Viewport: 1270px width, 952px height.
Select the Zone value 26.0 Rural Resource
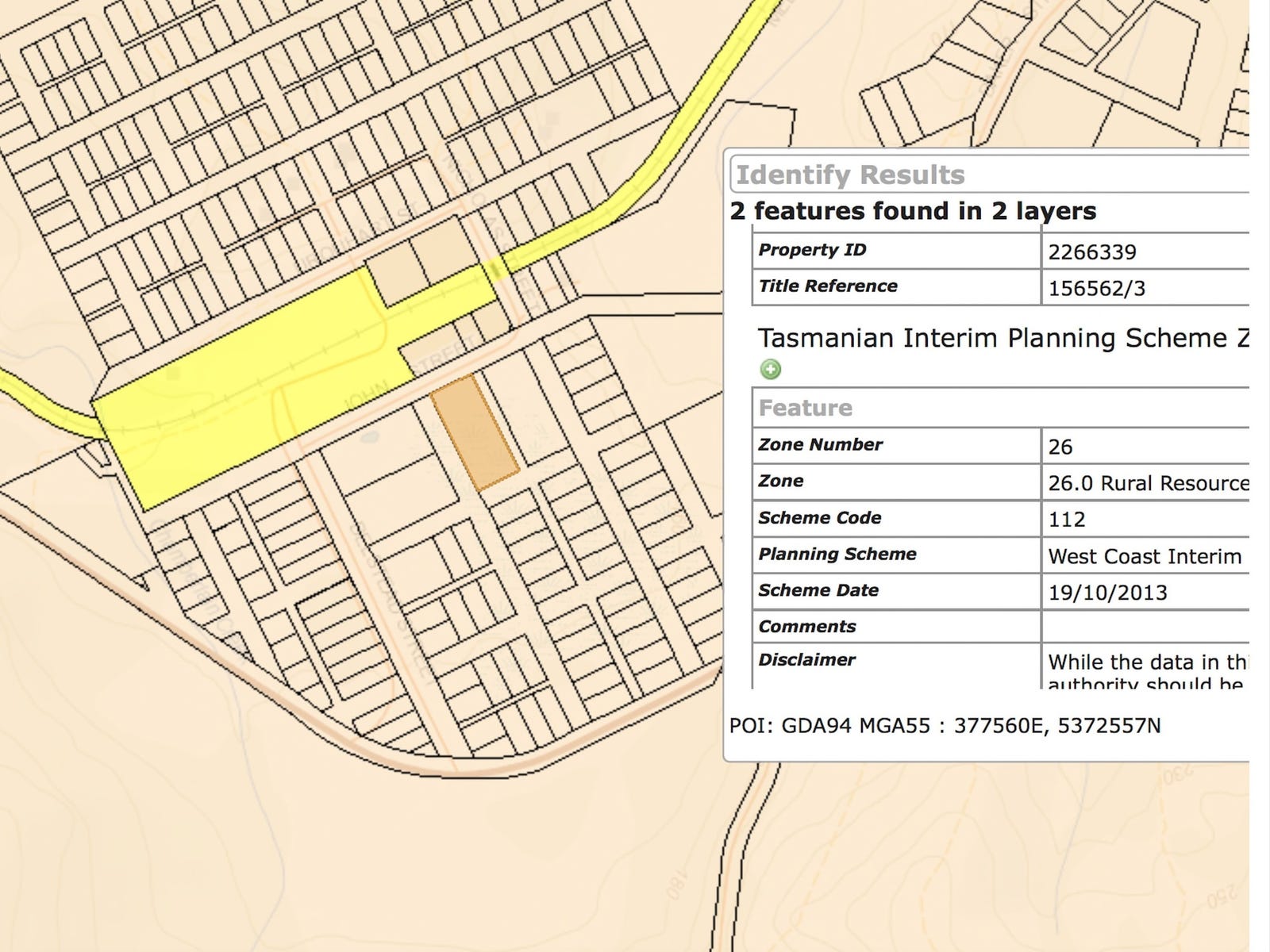1148,483
